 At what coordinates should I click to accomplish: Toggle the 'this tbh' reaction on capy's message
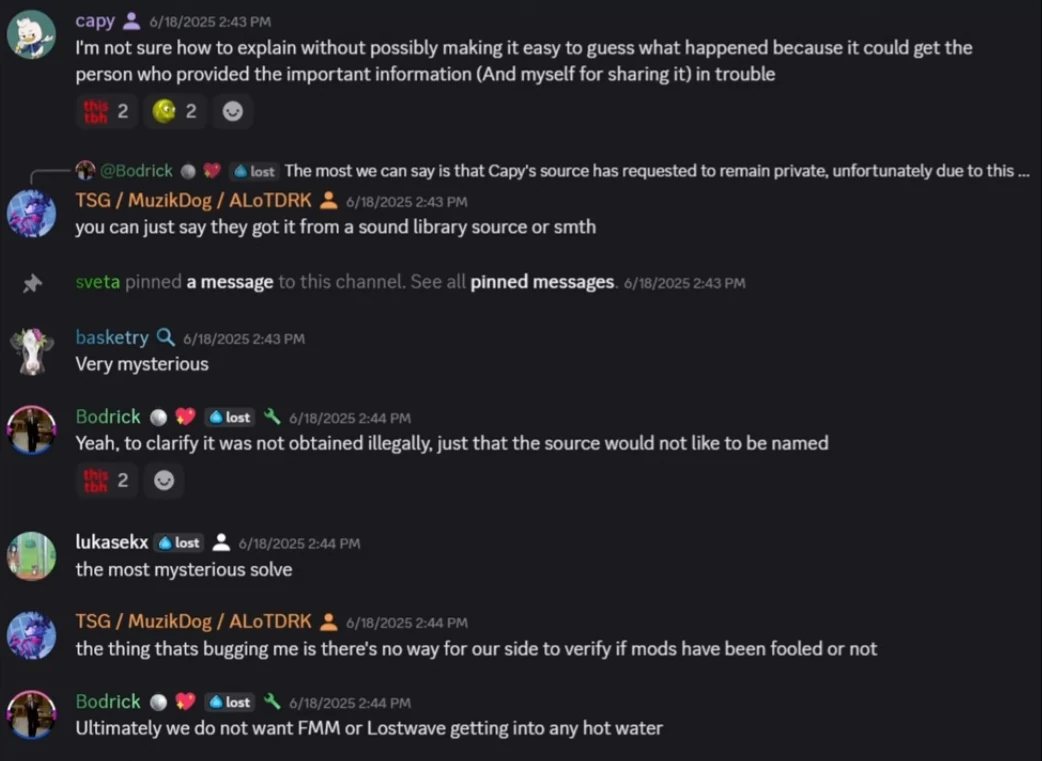pos(107,112)
